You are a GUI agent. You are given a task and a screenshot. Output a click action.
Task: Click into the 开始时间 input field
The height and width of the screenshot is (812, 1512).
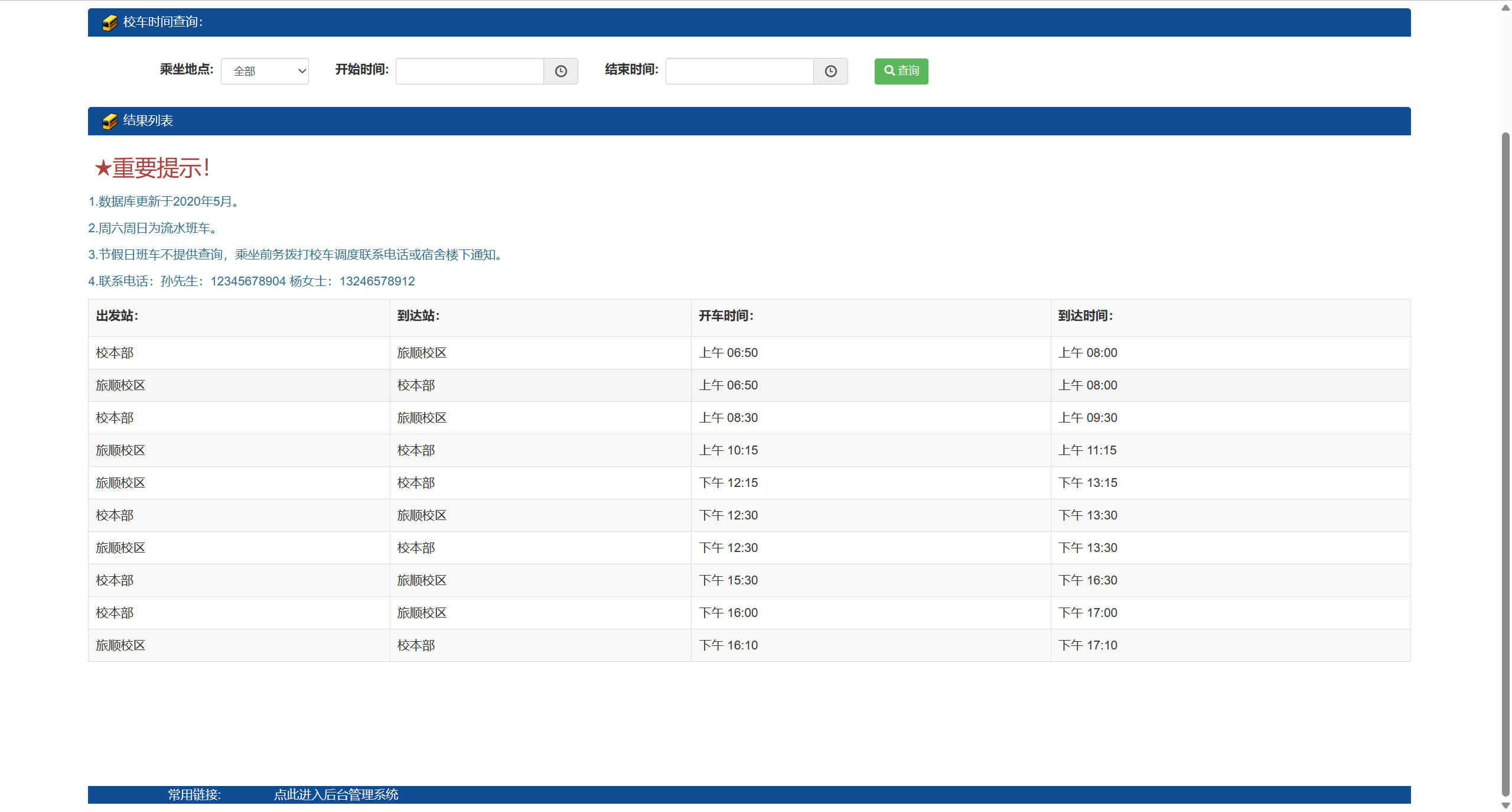[x=470, y=72]
